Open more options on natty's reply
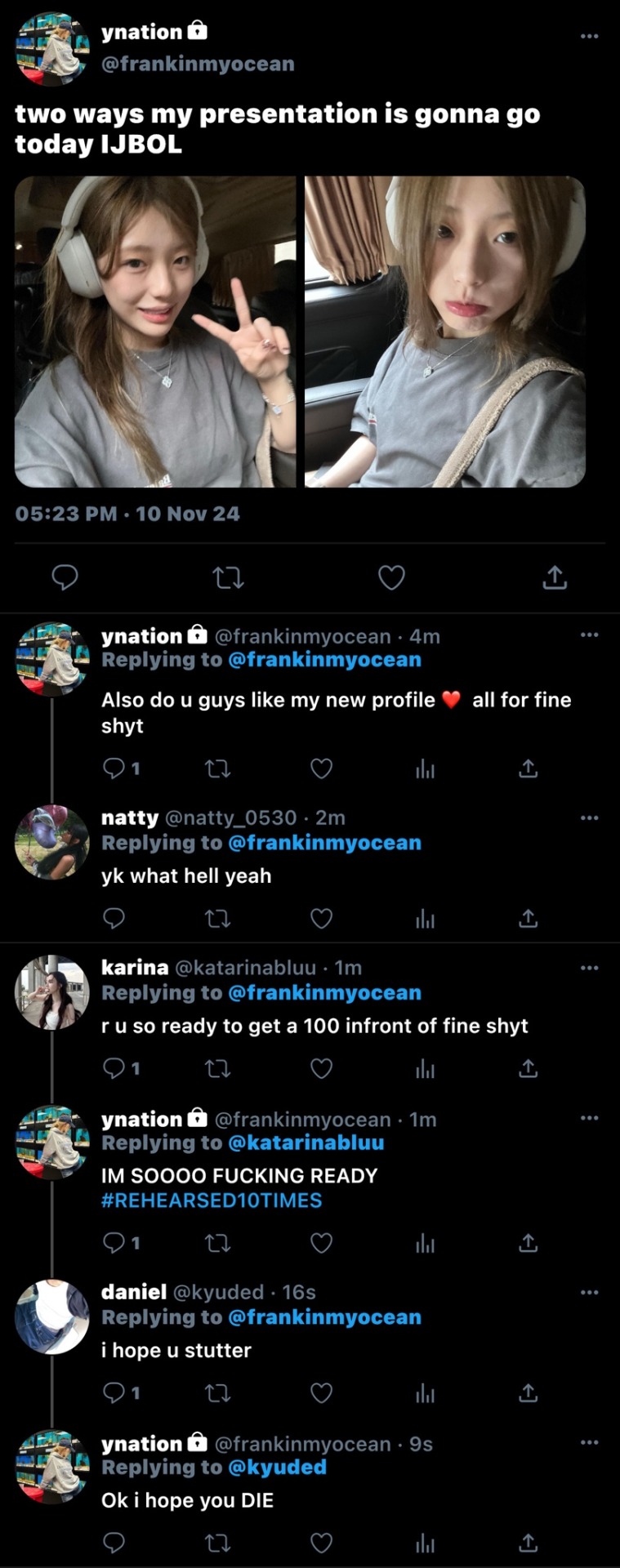The height and width of the screenshot is (1568, 620). coord(589,817)
